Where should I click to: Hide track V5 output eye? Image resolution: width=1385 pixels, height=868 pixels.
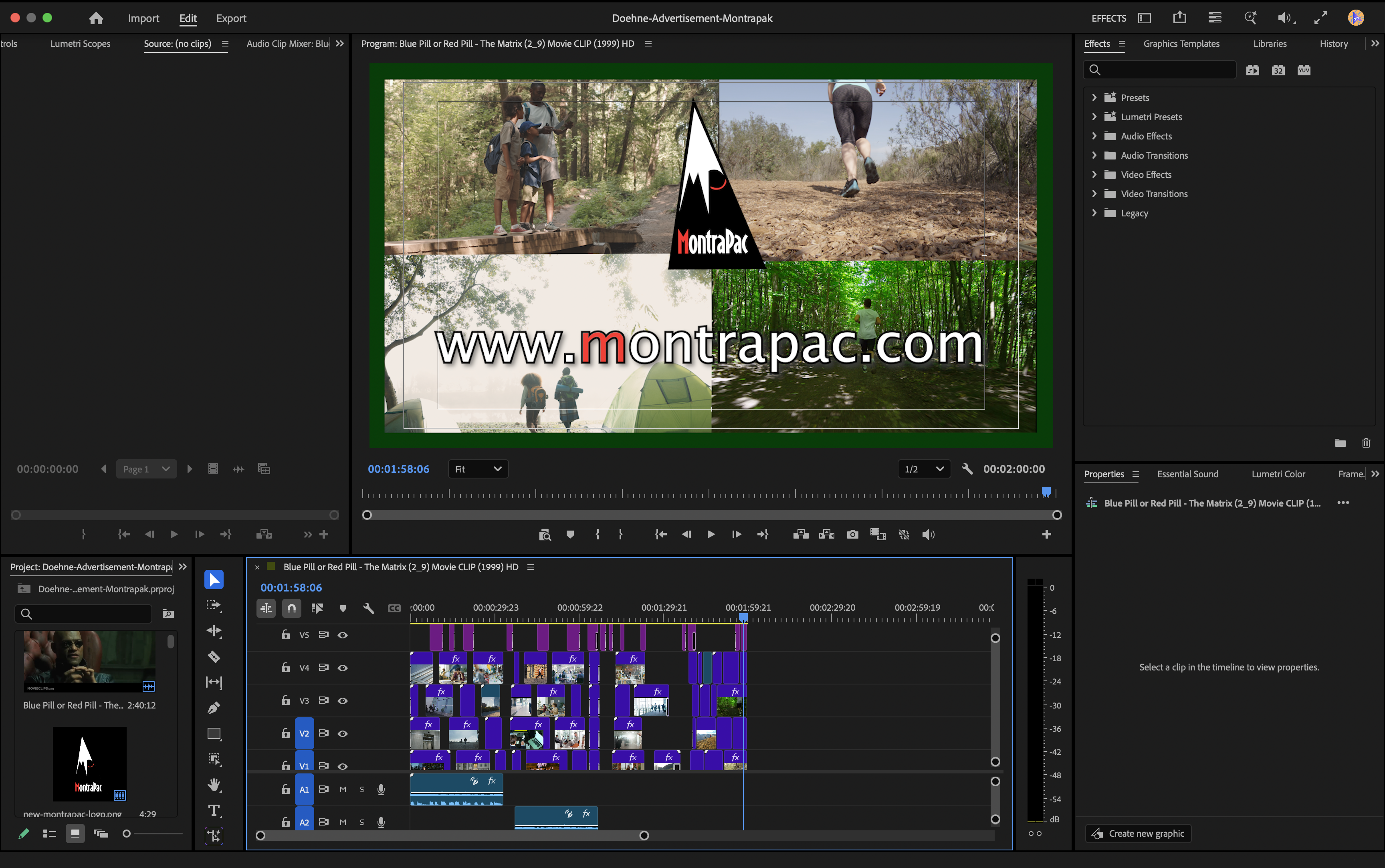343,635
